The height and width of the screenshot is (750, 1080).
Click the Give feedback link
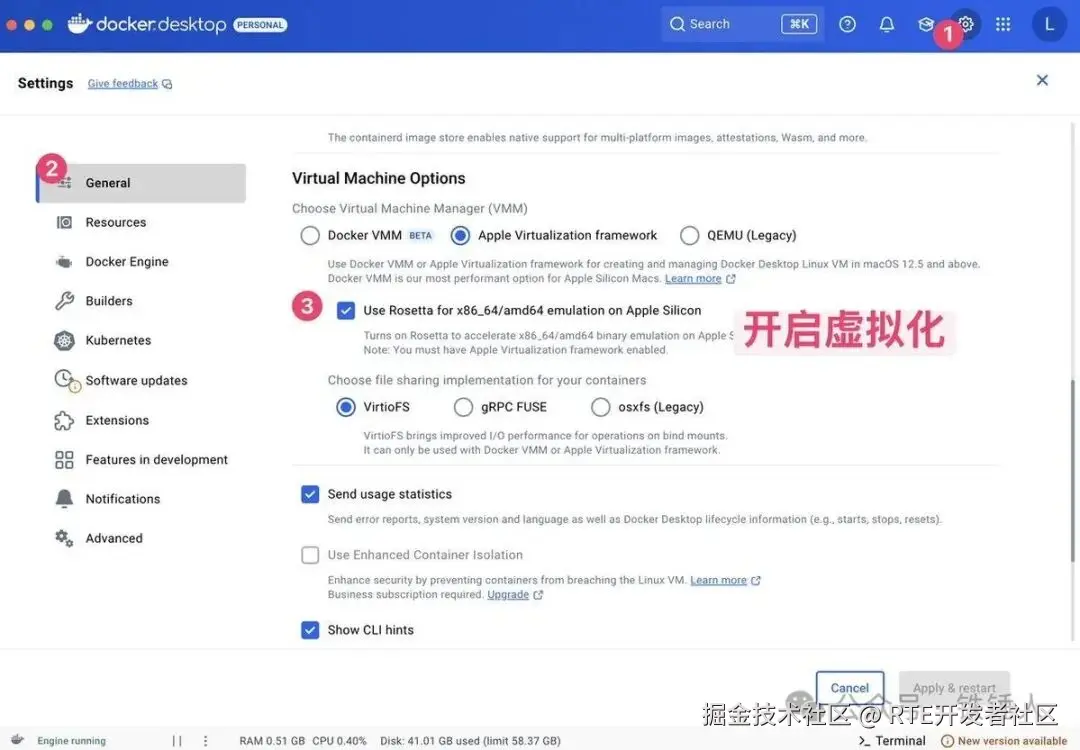tap(123, 83)
